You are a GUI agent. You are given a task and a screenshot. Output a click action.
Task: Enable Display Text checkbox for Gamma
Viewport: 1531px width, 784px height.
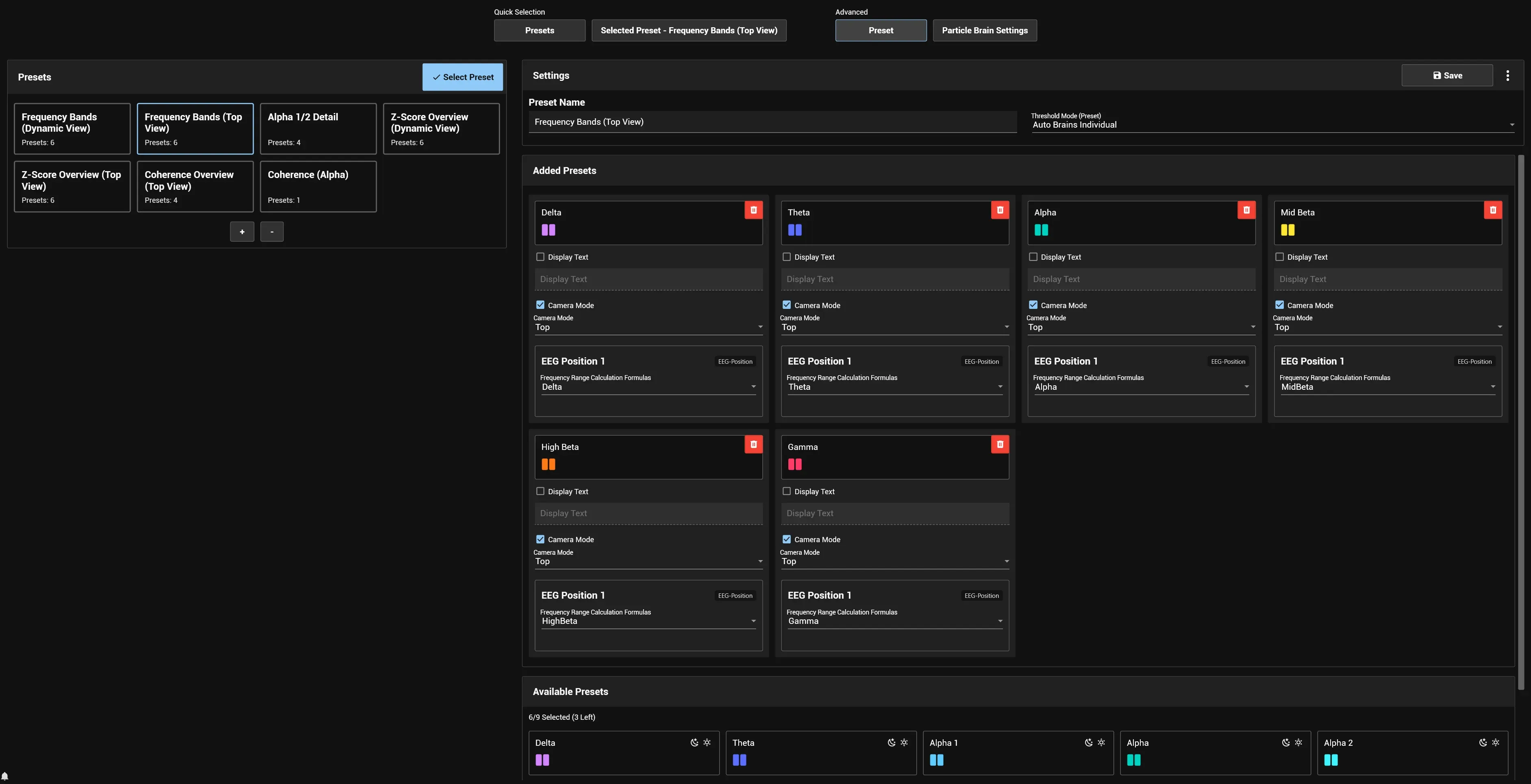(x=786, y=491)
